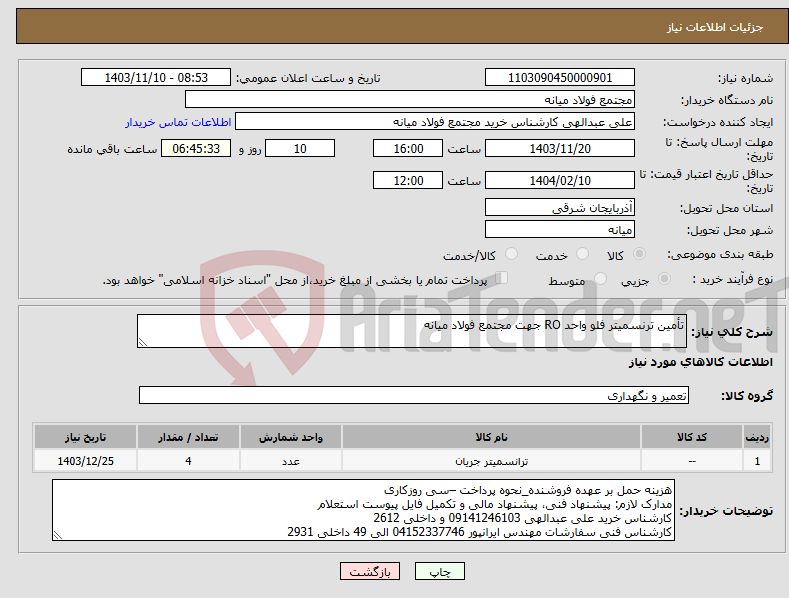Click the row number cell 1

point(757,461)
